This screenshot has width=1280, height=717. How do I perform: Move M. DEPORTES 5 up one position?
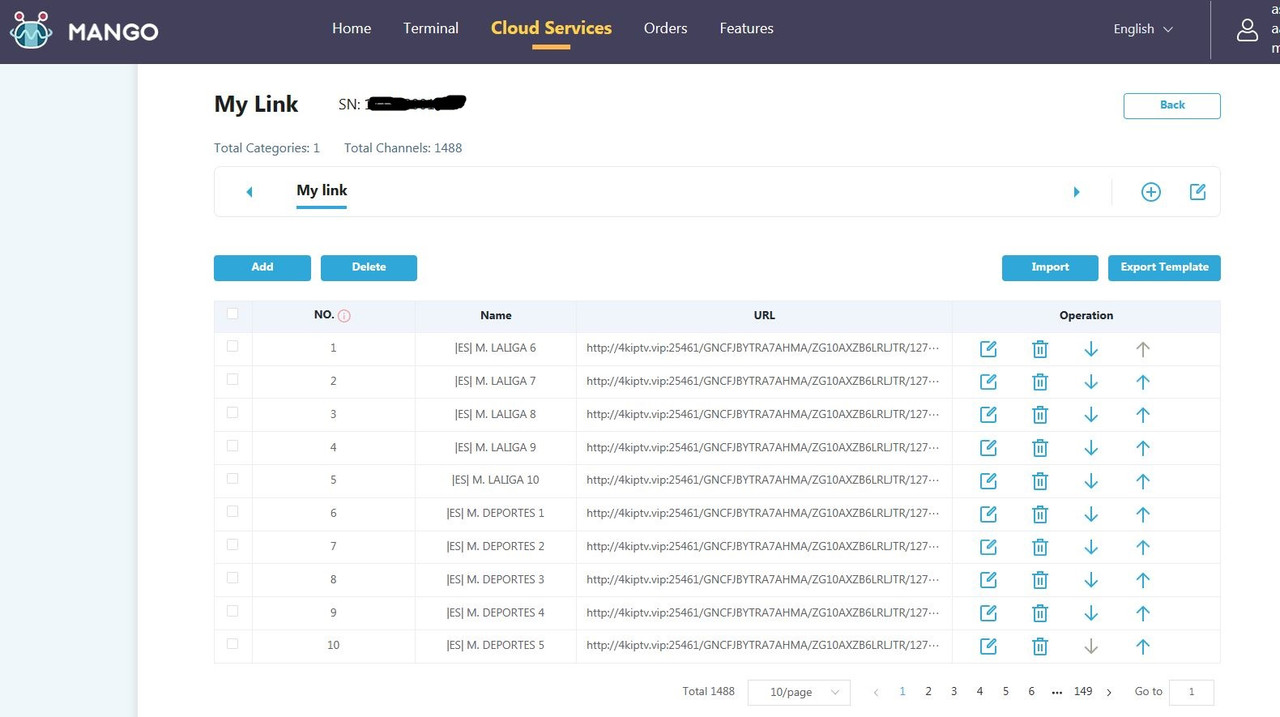coord(1143,646)
